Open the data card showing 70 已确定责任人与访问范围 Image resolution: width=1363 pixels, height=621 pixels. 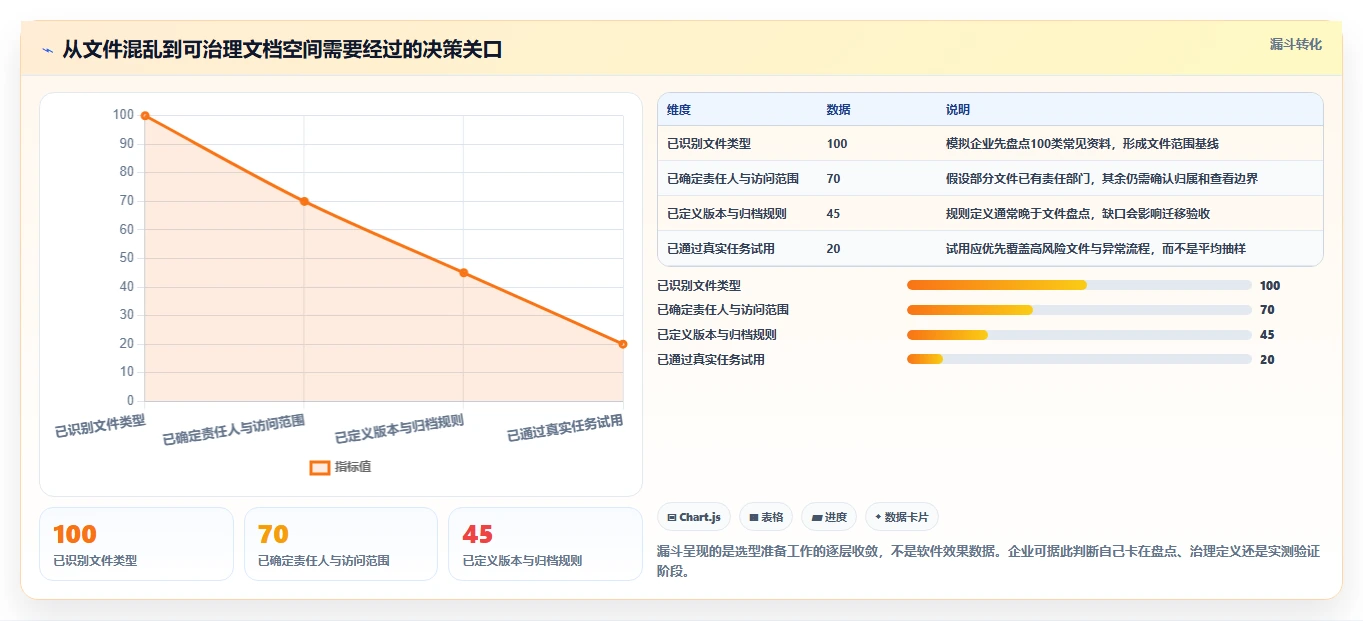tap(341, 544)
